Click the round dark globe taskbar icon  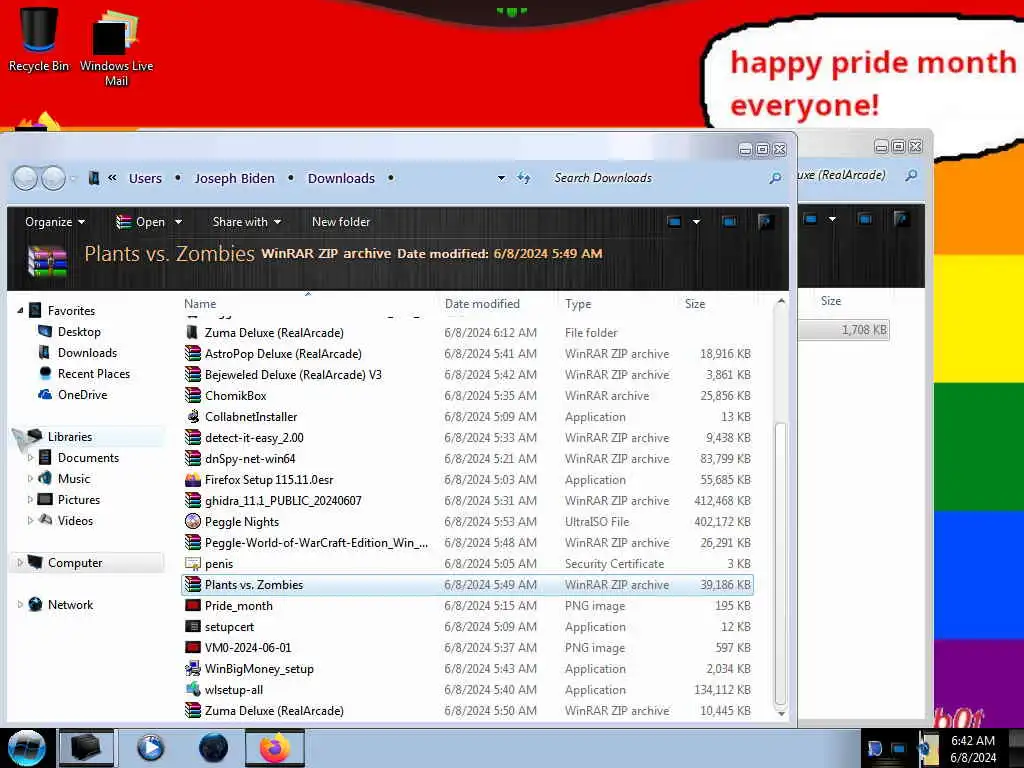point(214,748)
